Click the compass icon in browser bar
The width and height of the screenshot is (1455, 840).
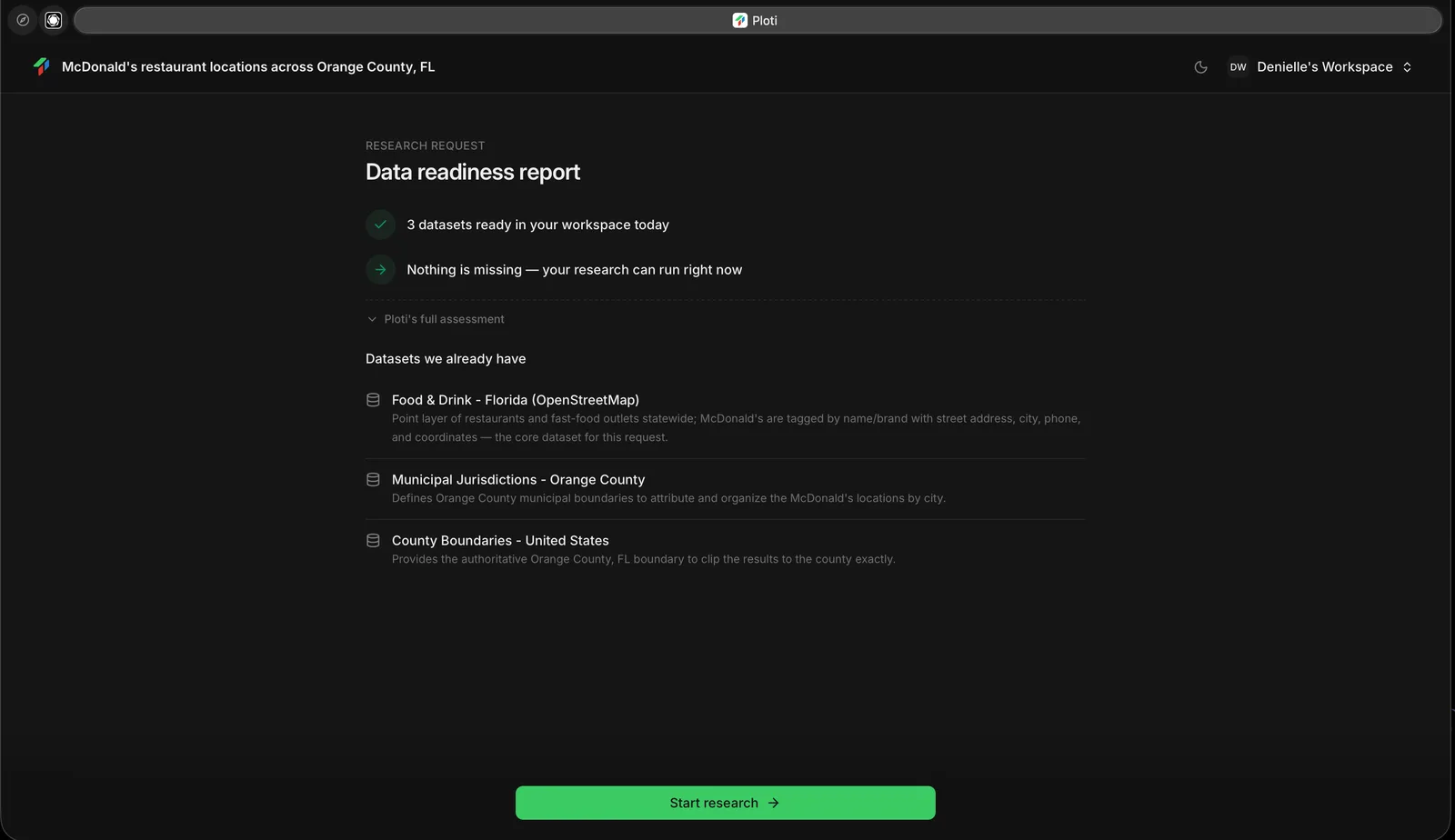click(x=23, y=20)
